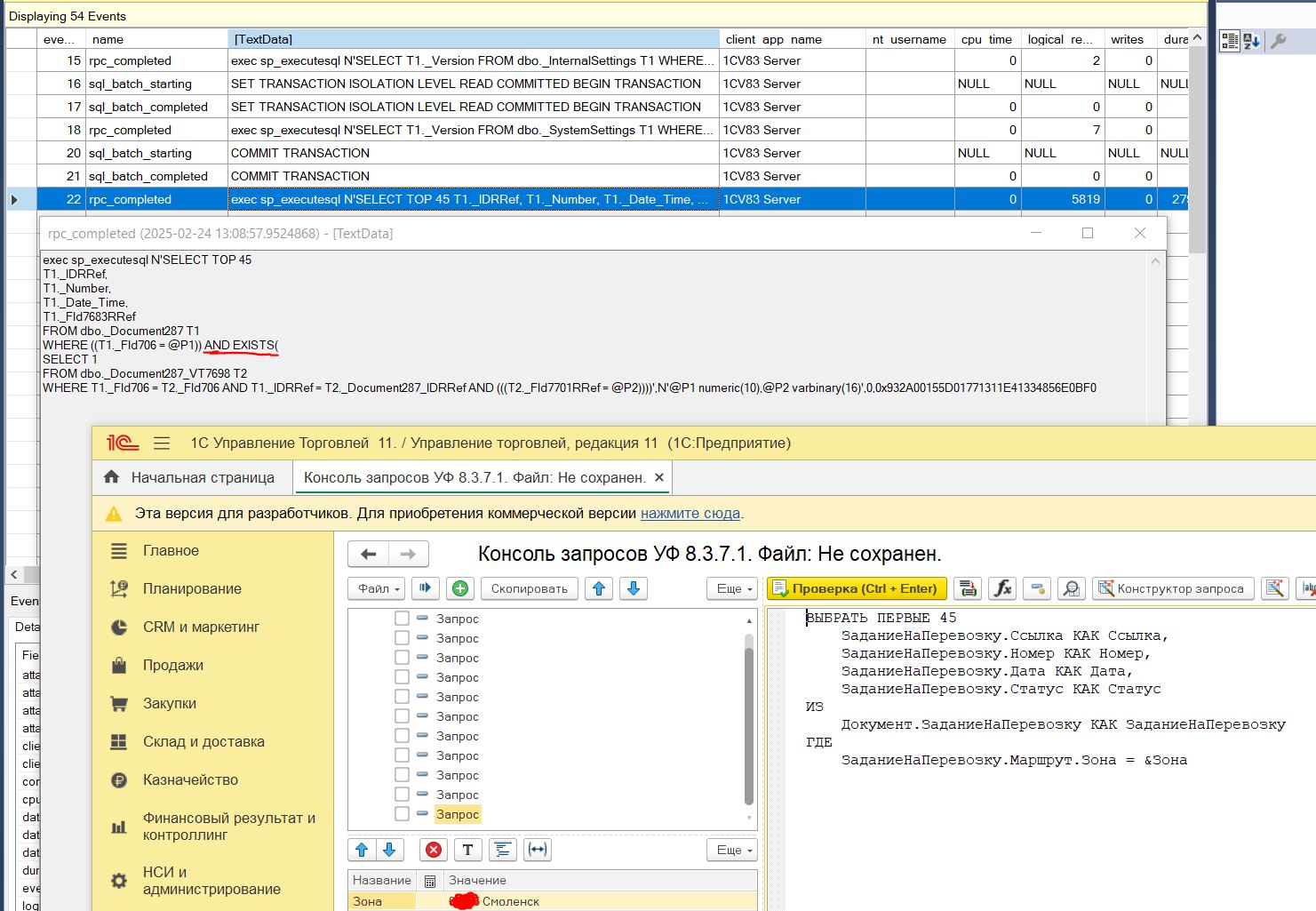Screen dimensions: 1316x911
Task: Click small icon between fx and magnifier
Action: [1037, 588]
